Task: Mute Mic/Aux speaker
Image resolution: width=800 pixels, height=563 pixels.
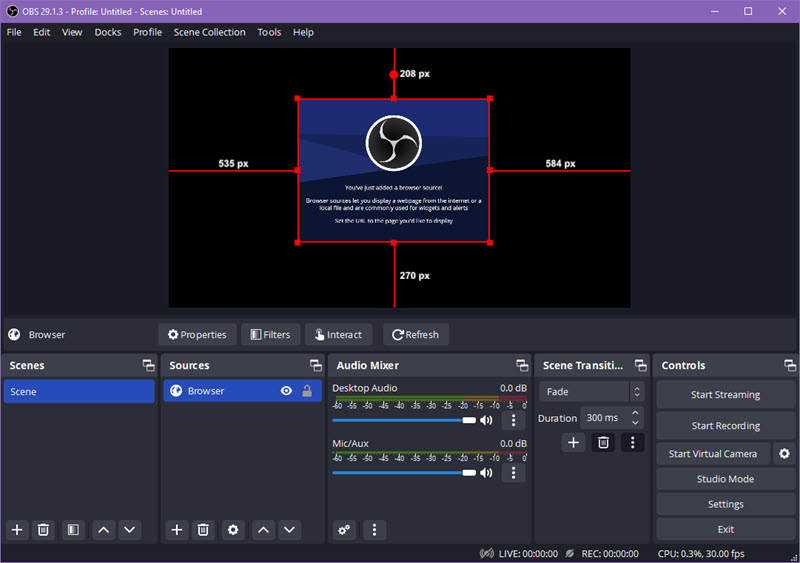Action: [486, 473]
